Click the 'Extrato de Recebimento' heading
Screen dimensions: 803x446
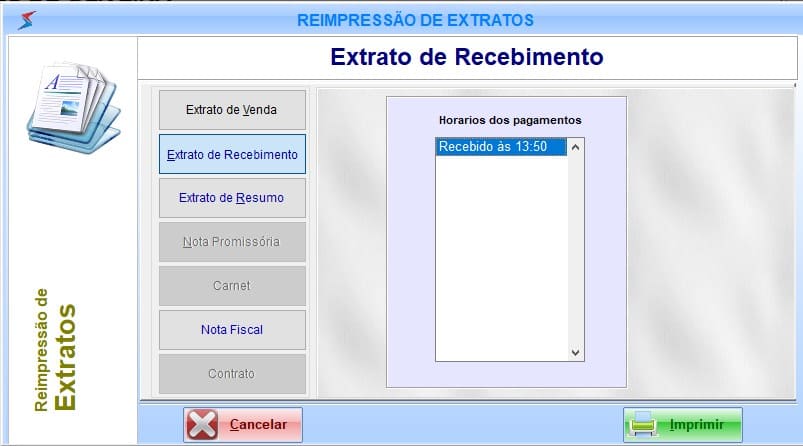coord(467,57)
